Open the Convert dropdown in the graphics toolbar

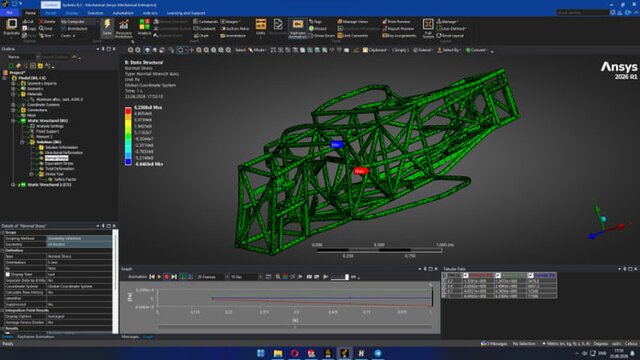tap(476, 50)
